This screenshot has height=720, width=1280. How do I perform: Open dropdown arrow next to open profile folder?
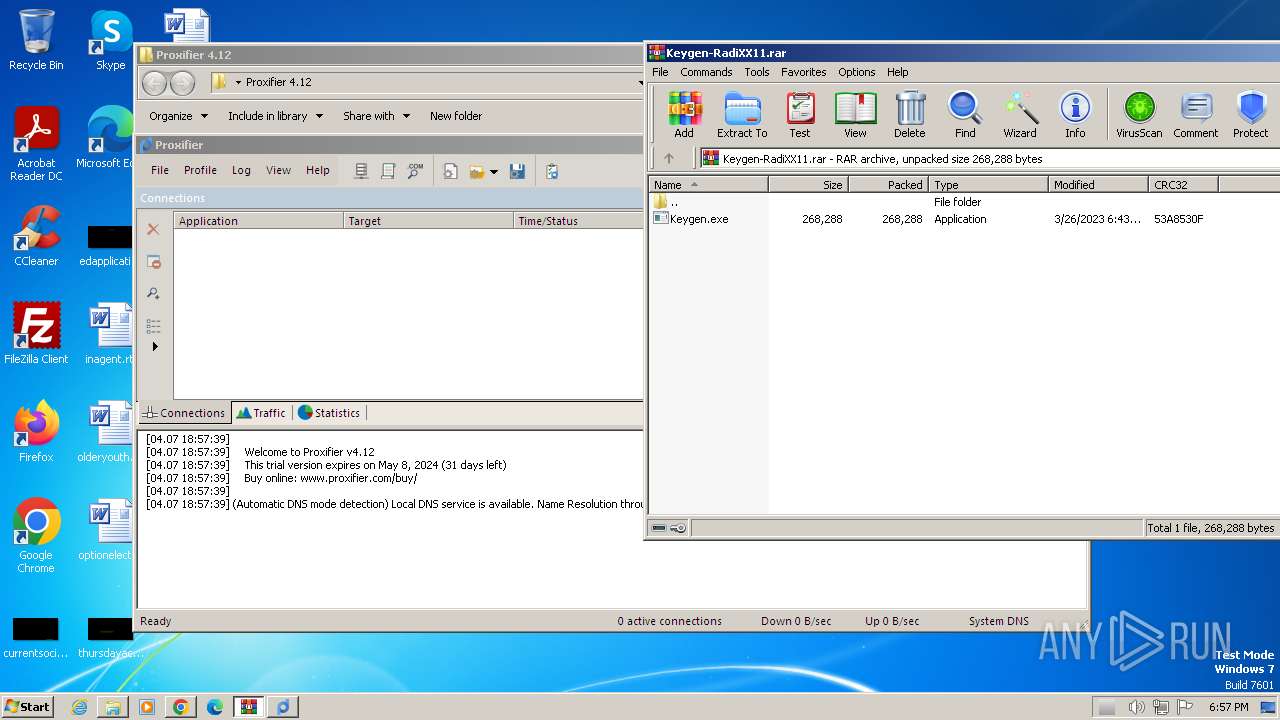(494, 172)
